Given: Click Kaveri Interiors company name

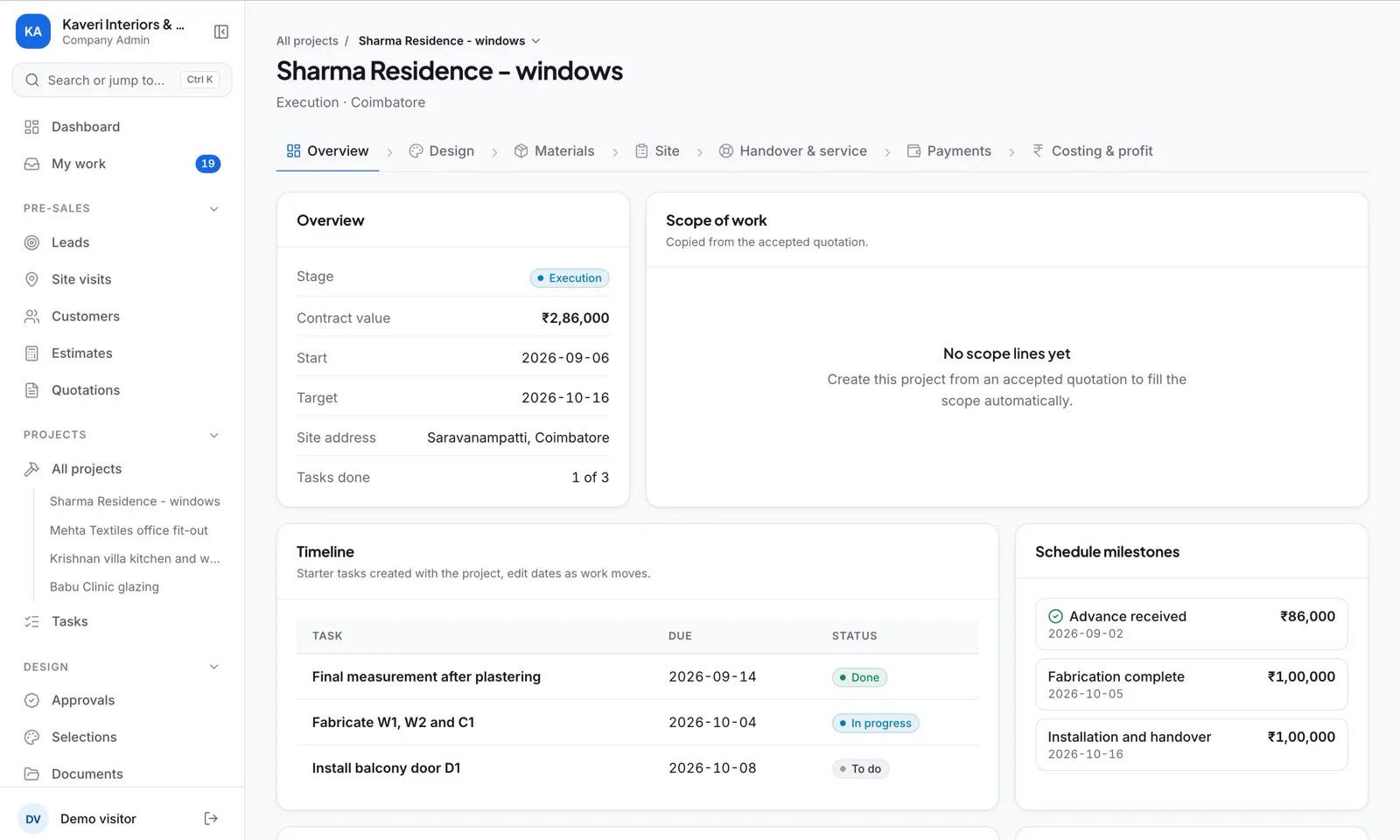Looking at the screenshot, I should coord(123,24).
